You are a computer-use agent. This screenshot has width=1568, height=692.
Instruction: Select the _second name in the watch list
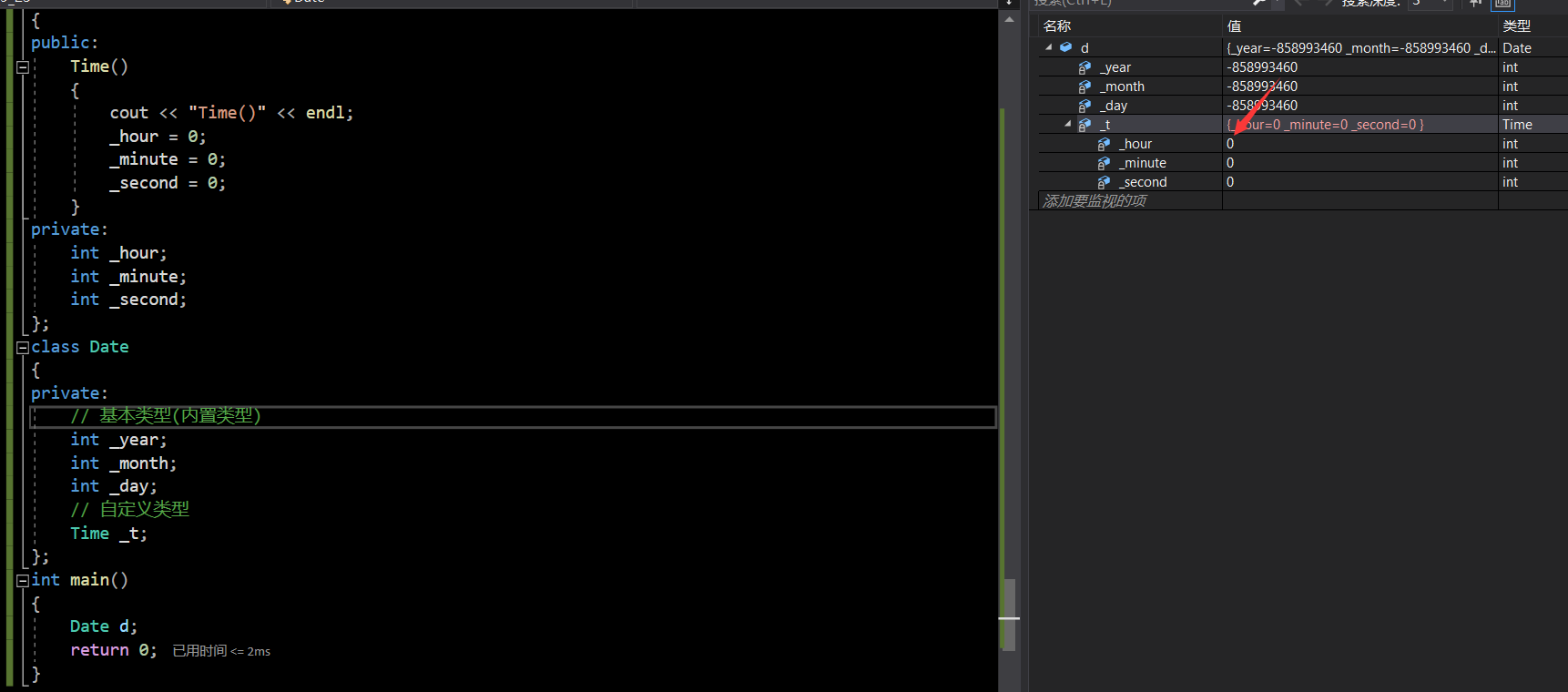click(x=1143, y=182)
